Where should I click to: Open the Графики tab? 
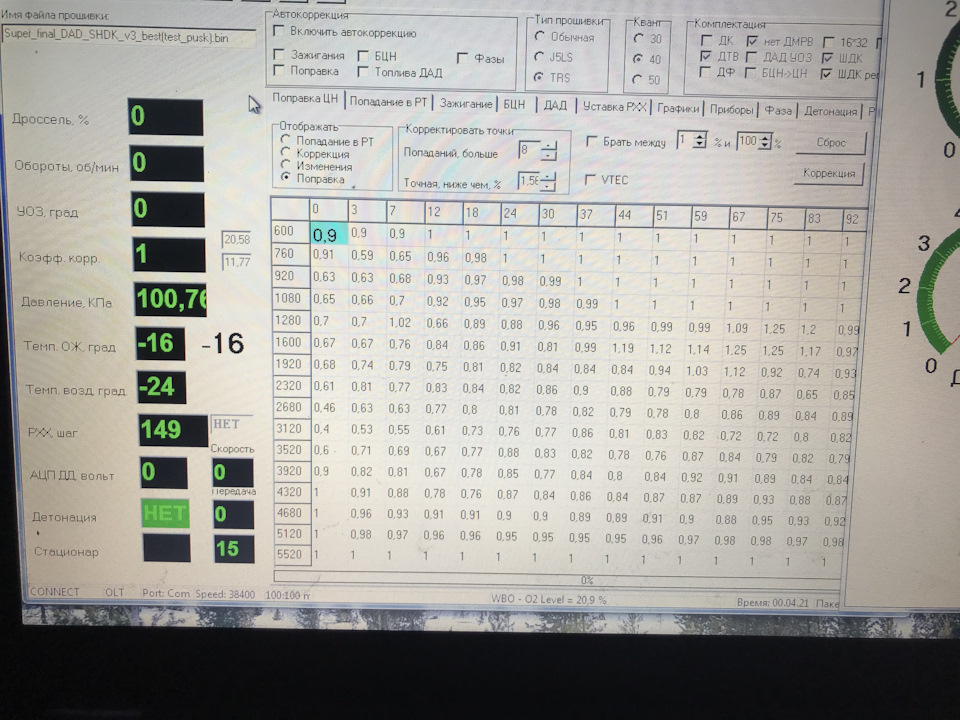[678, 108]
